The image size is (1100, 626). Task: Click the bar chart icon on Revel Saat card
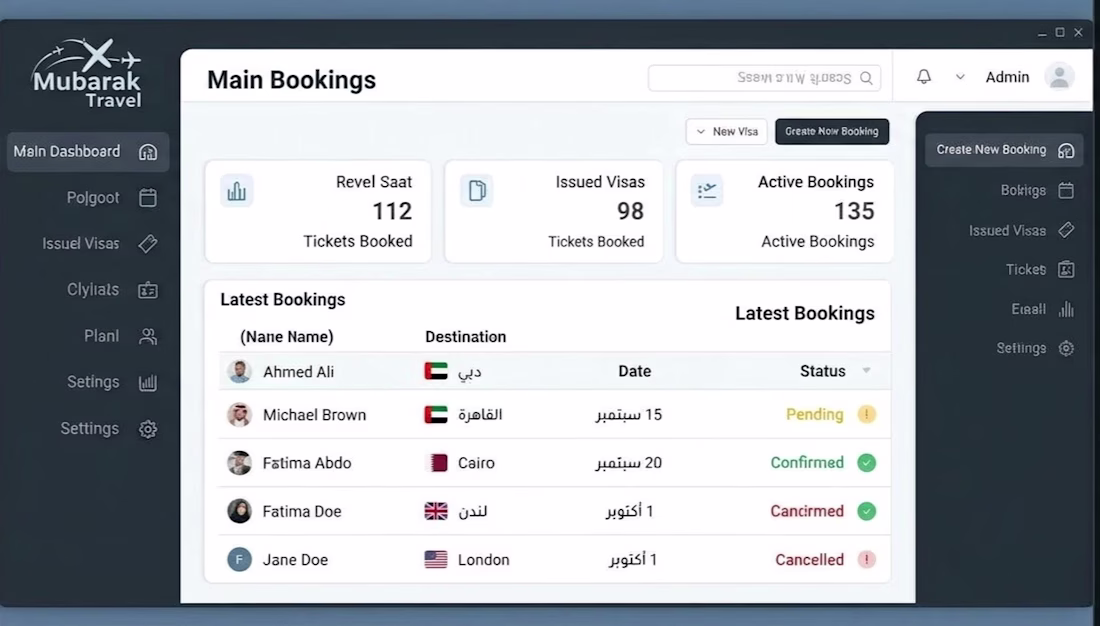coord(236,191)
